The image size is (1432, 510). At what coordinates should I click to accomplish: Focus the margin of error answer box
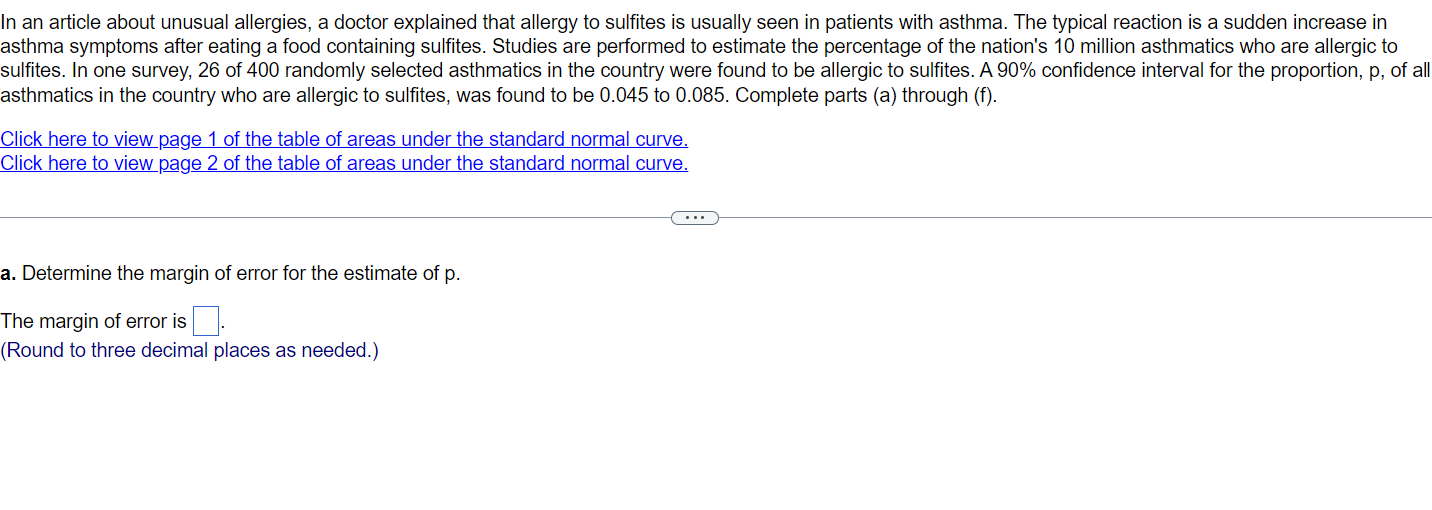[x=206, y=321]
